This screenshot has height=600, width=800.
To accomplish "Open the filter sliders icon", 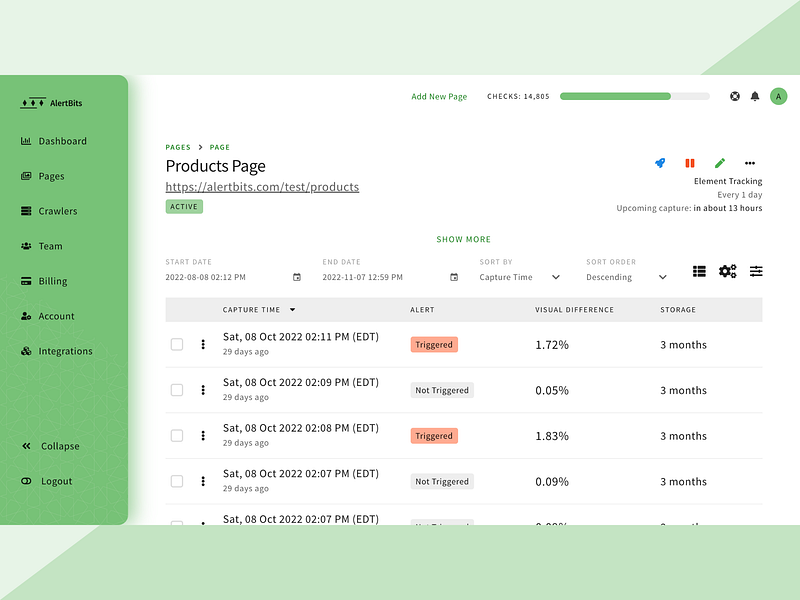I will (756, 271).
